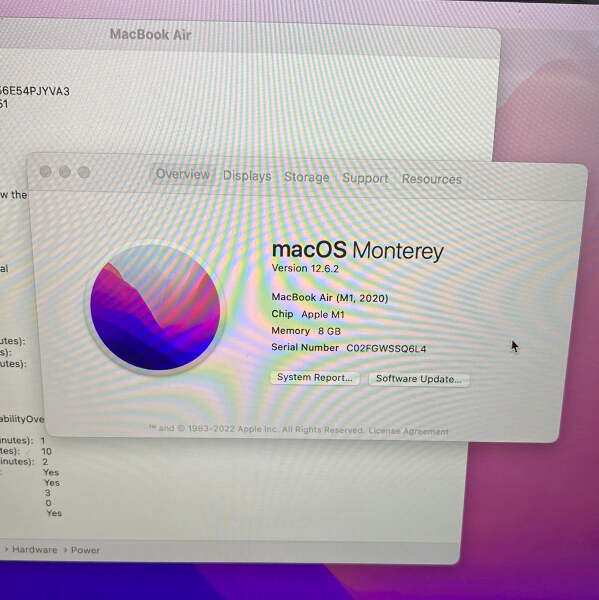Open the Storage tab

click(307, 177)
